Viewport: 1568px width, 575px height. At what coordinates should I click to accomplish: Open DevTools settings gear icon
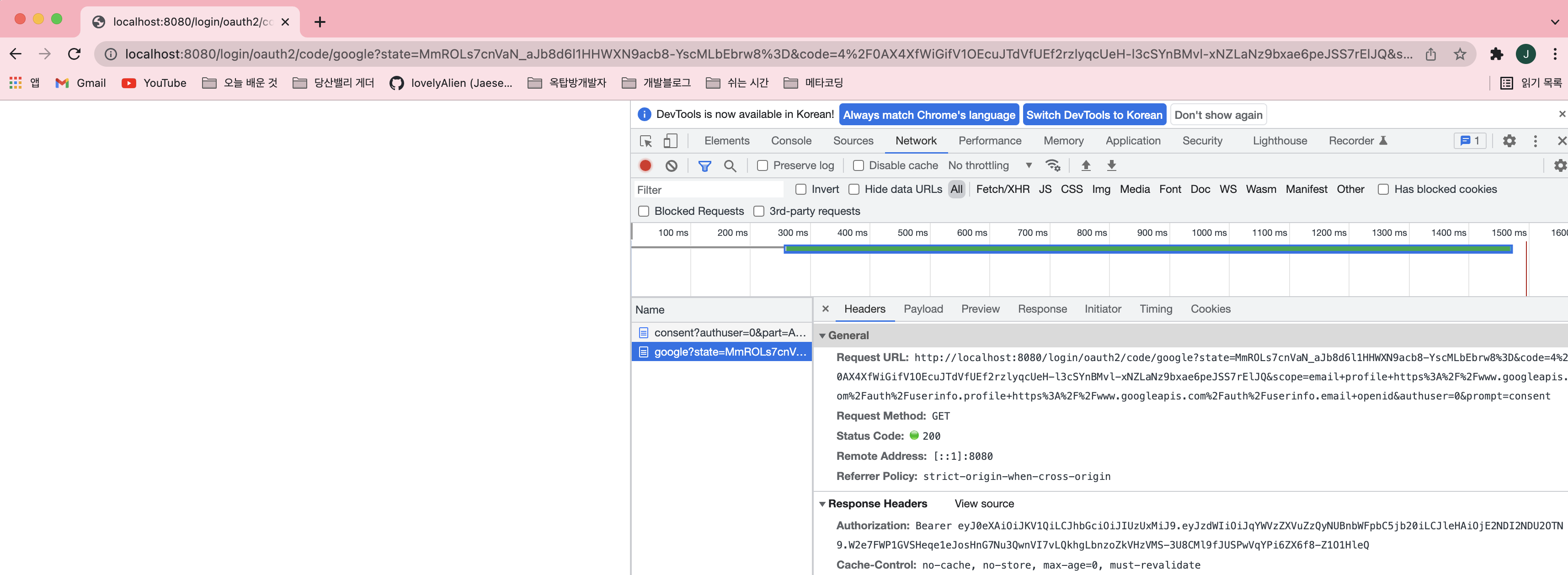(1509, 141)
